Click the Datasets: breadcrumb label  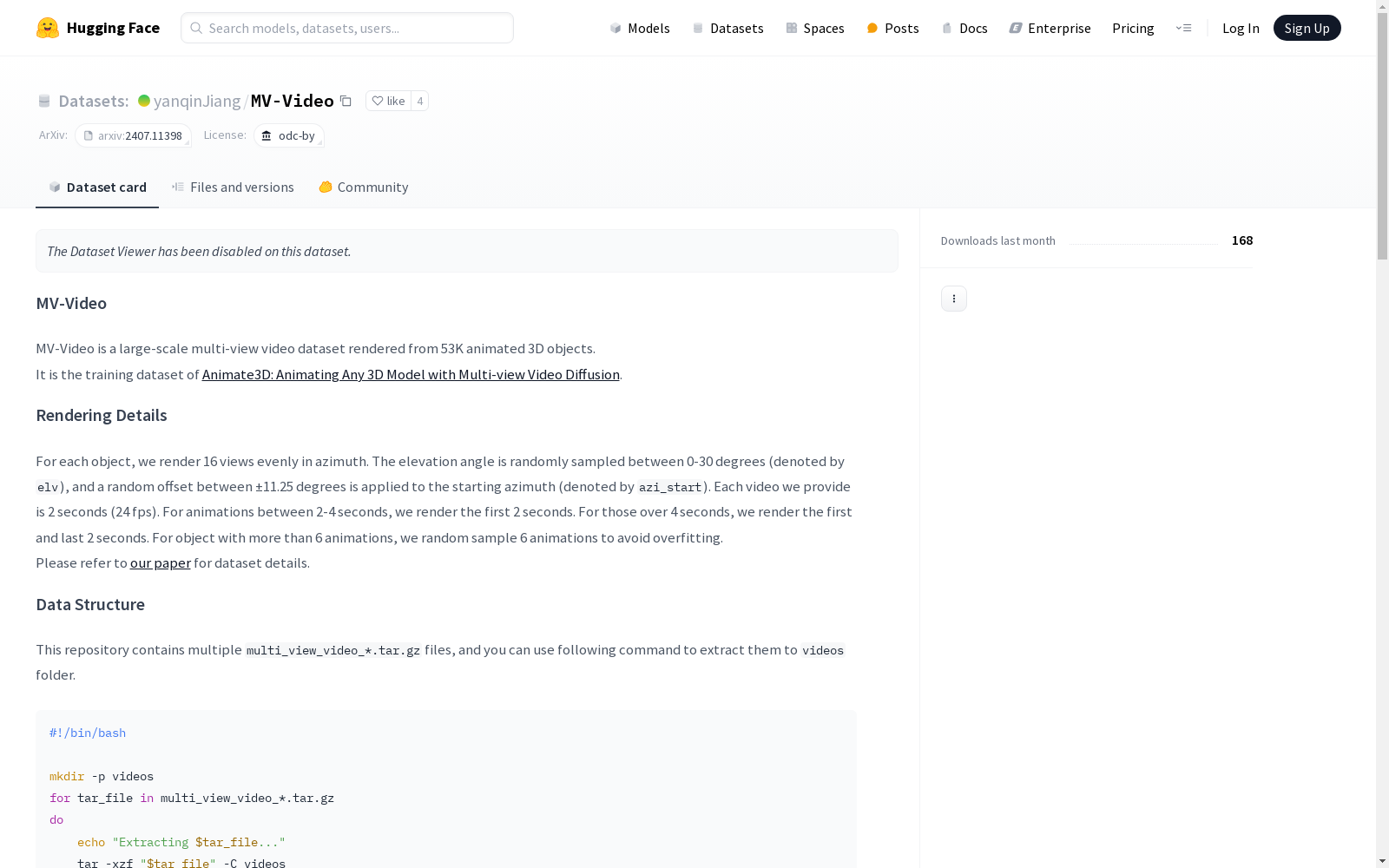[94, 101]
